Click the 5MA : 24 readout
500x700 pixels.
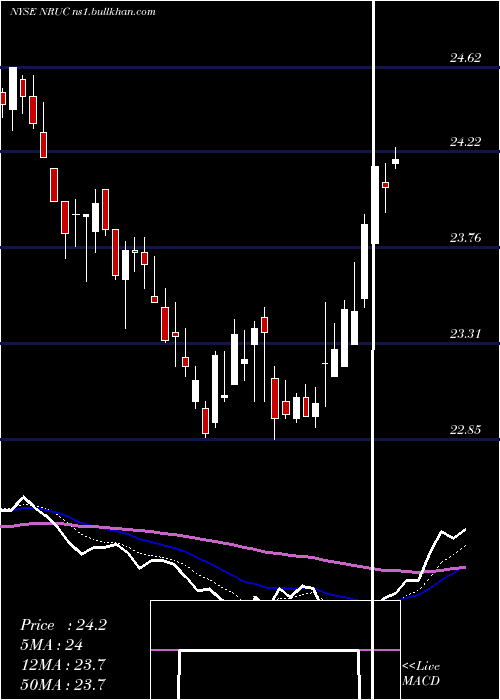point(52,645)
